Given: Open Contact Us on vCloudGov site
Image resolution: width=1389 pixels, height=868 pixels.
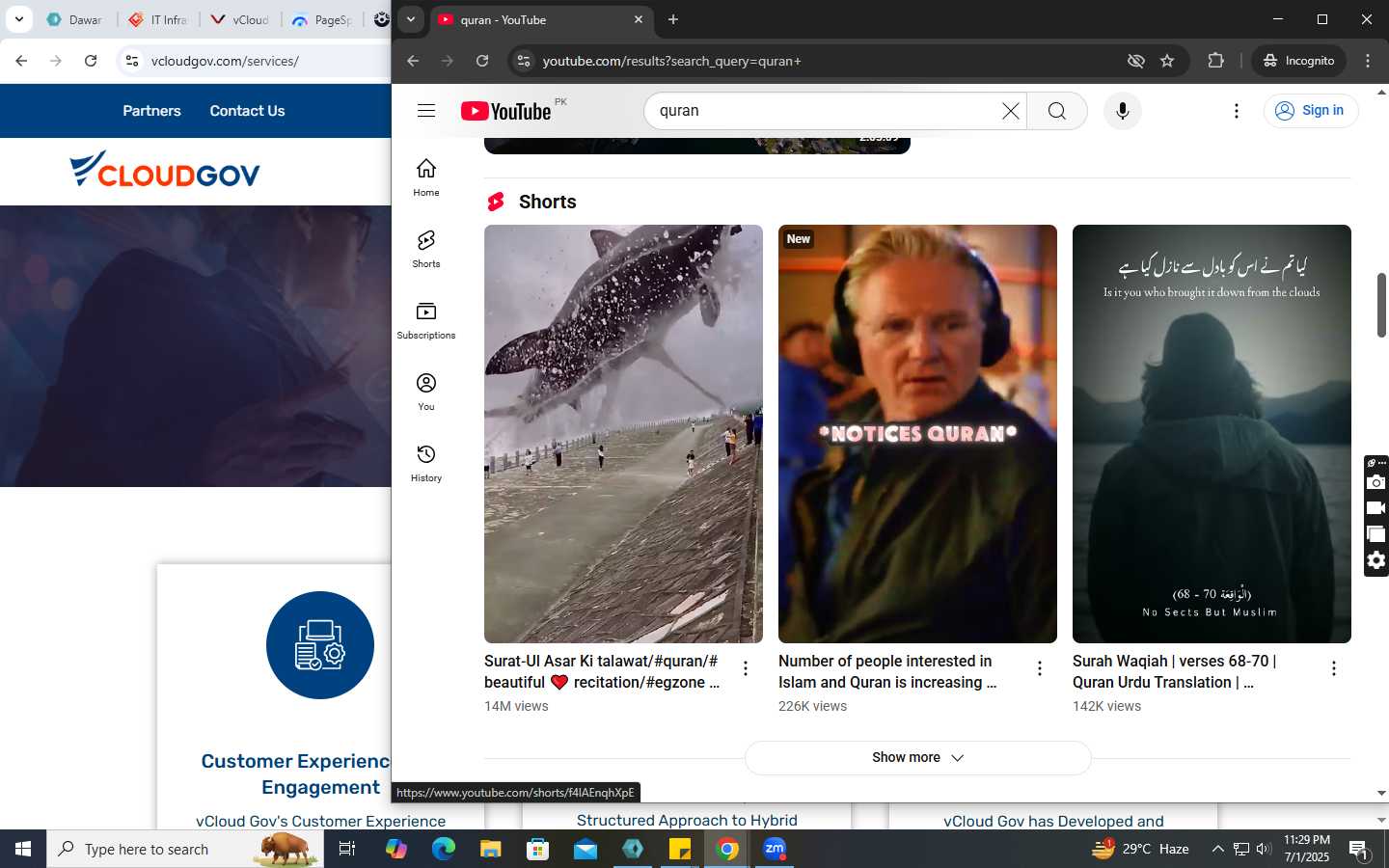Looking at the screenshot, I should 247,111.
